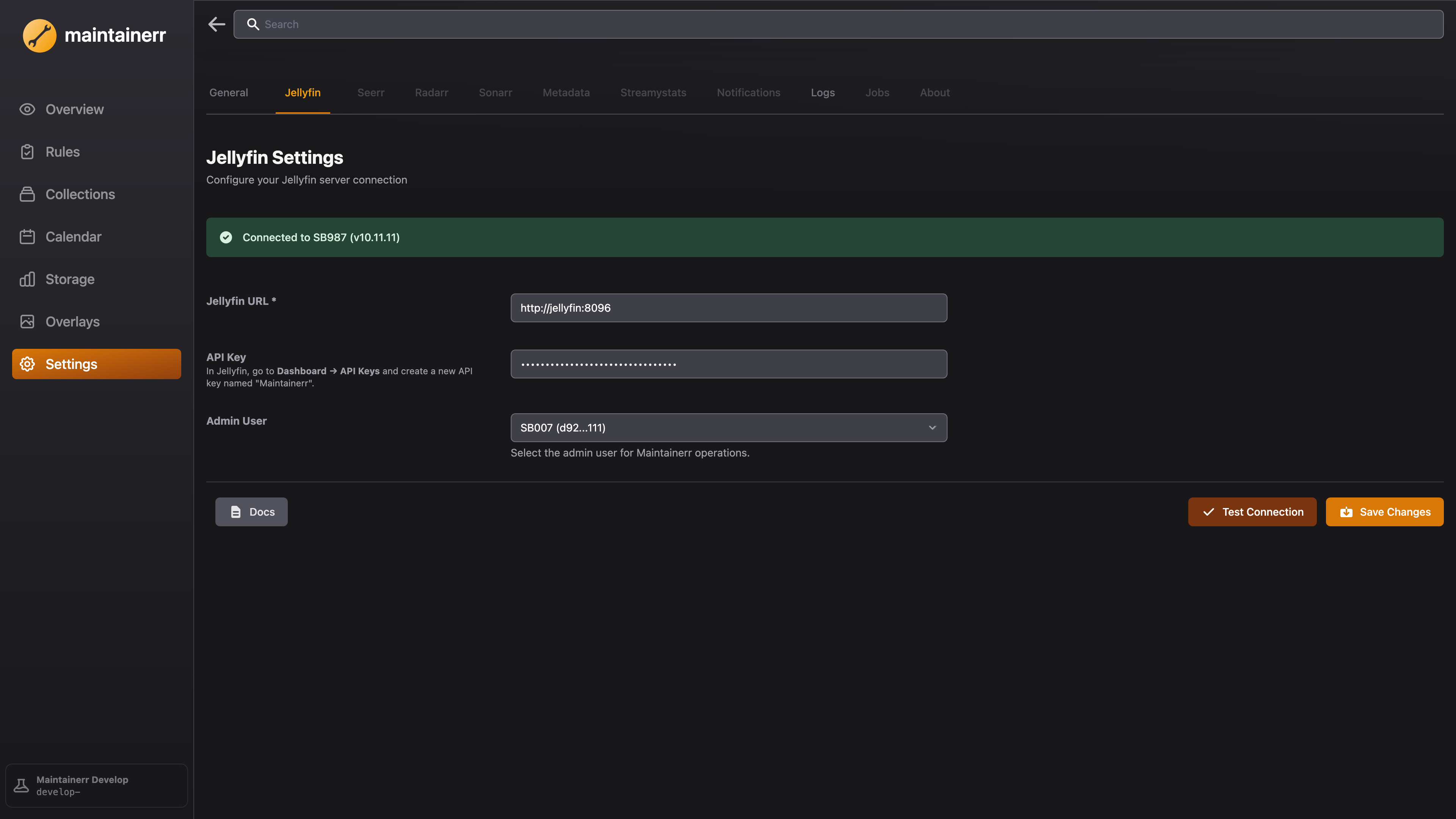Image resolution: width=1456 pixels, height=819 pixels.
Task: Open the Logs tab
Action: click(822, 93)
